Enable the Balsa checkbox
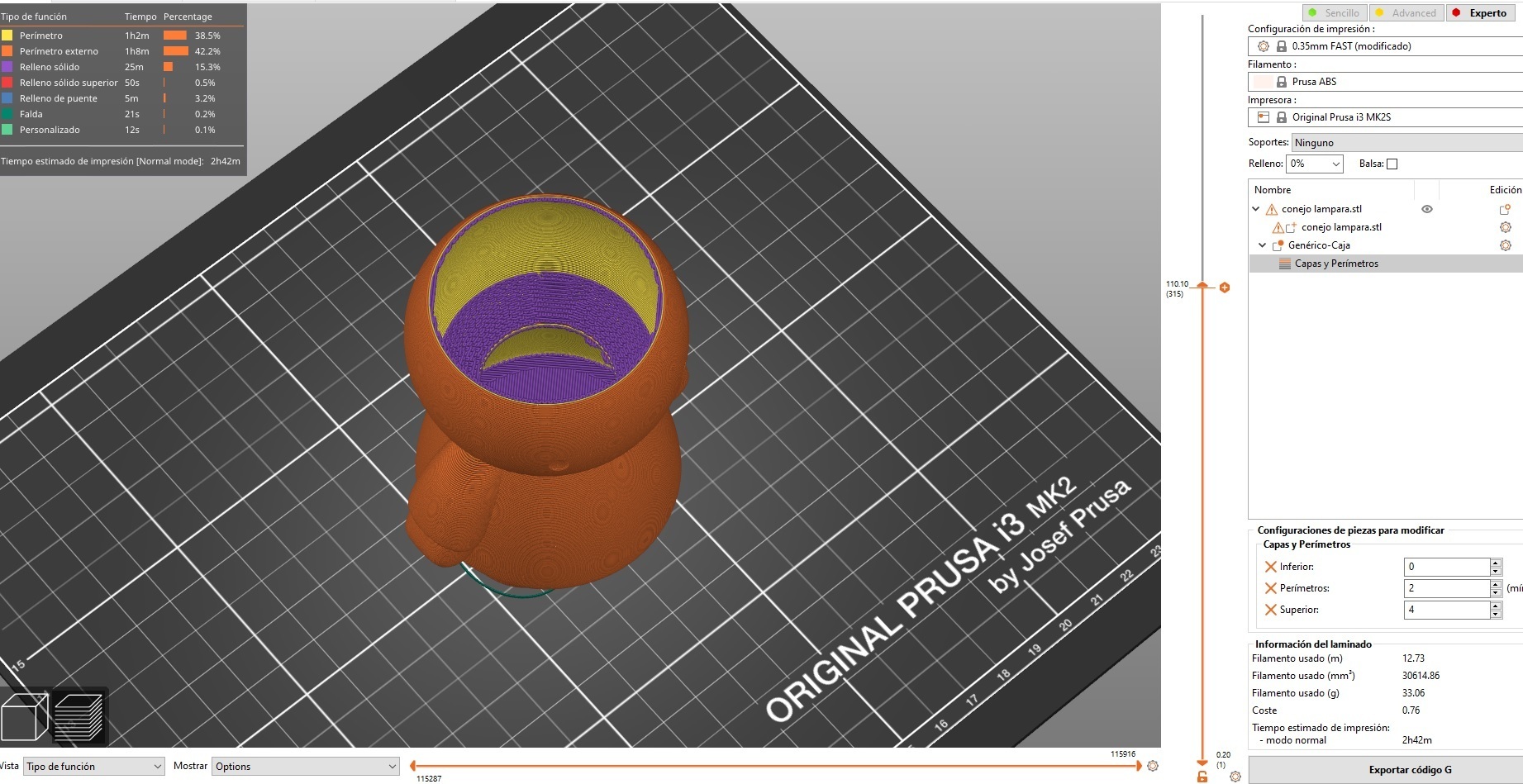Screen dimensions: 1523x784 (1392, 164)
